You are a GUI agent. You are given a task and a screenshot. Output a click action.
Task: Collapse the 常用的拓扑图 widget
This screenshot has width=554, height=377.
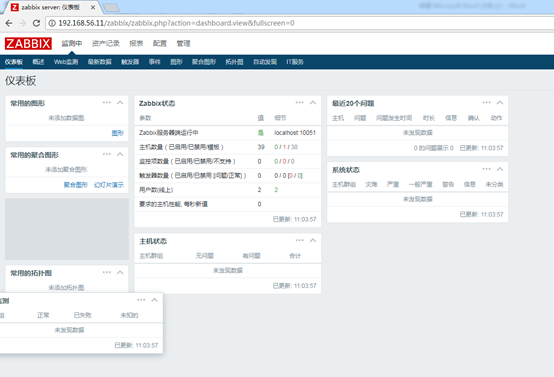coord(120,272)
